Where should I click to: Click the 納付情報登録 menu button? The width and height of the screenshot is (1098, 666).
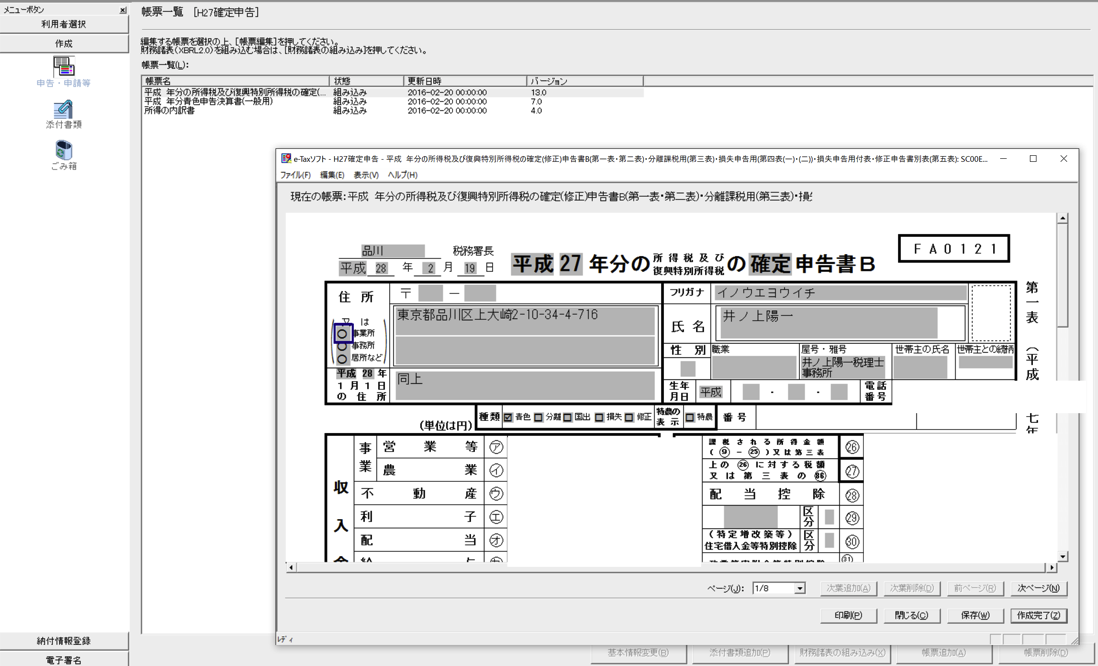[x=64, y=641]
